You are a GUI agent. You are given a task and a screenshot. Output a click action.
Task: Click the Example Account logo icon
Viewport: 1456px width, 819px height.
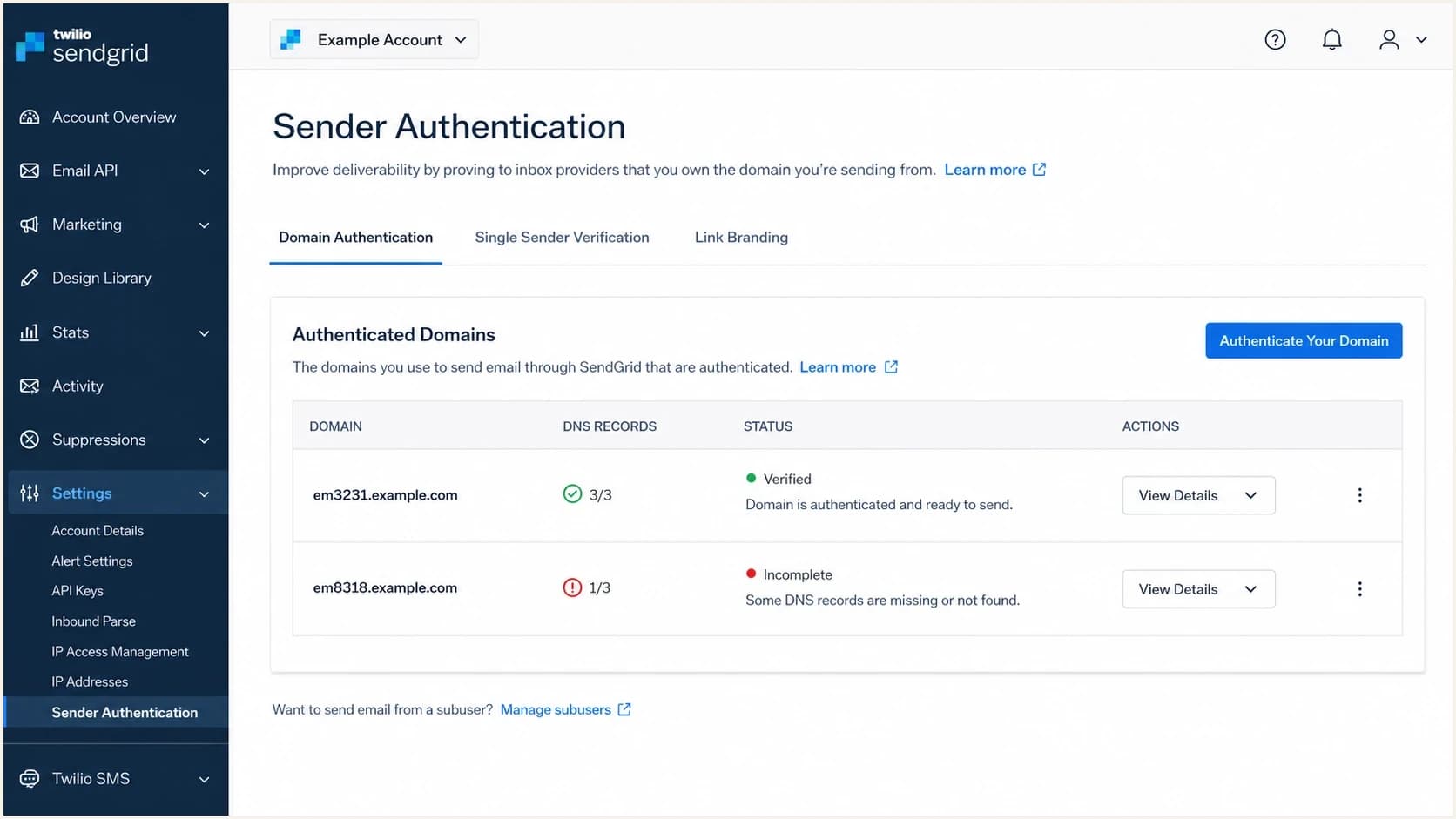click(290, 39)
